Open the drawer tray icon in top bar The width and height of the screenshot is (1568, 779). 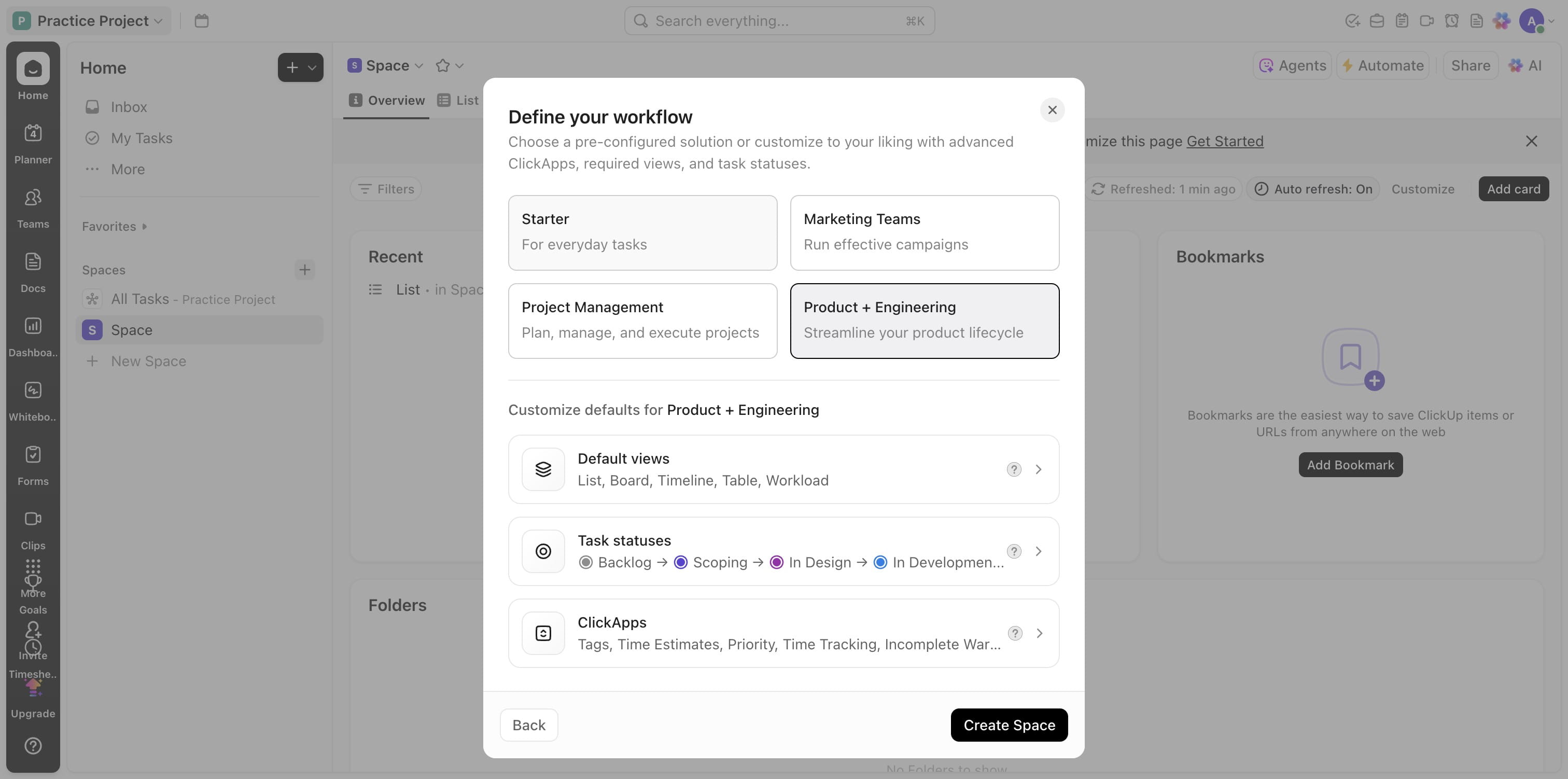(1377, 21)
